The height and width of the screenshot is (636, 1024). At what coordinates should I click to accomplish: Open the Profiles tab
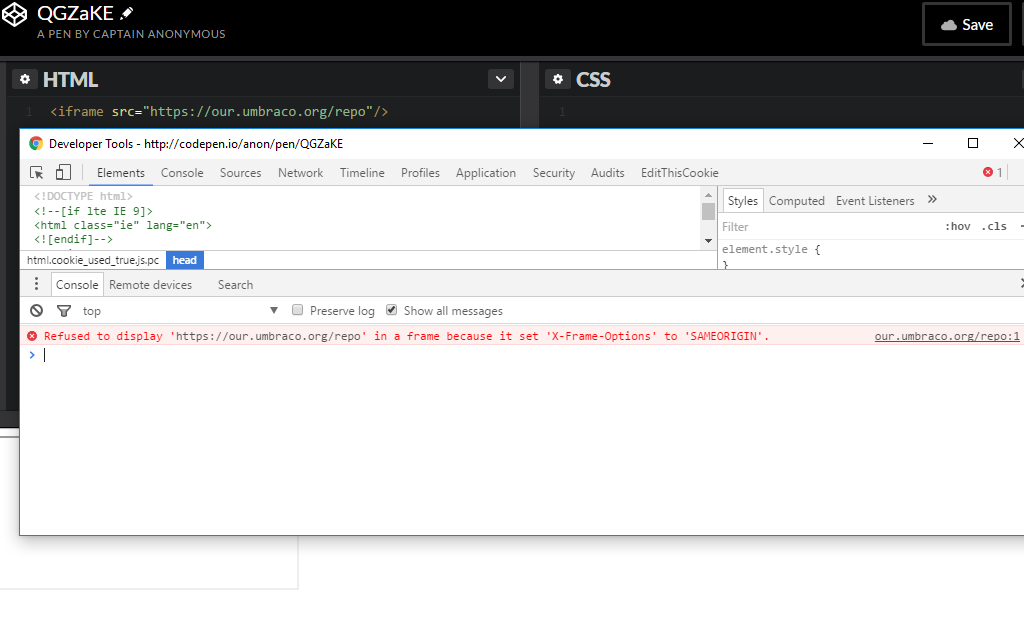420,173
